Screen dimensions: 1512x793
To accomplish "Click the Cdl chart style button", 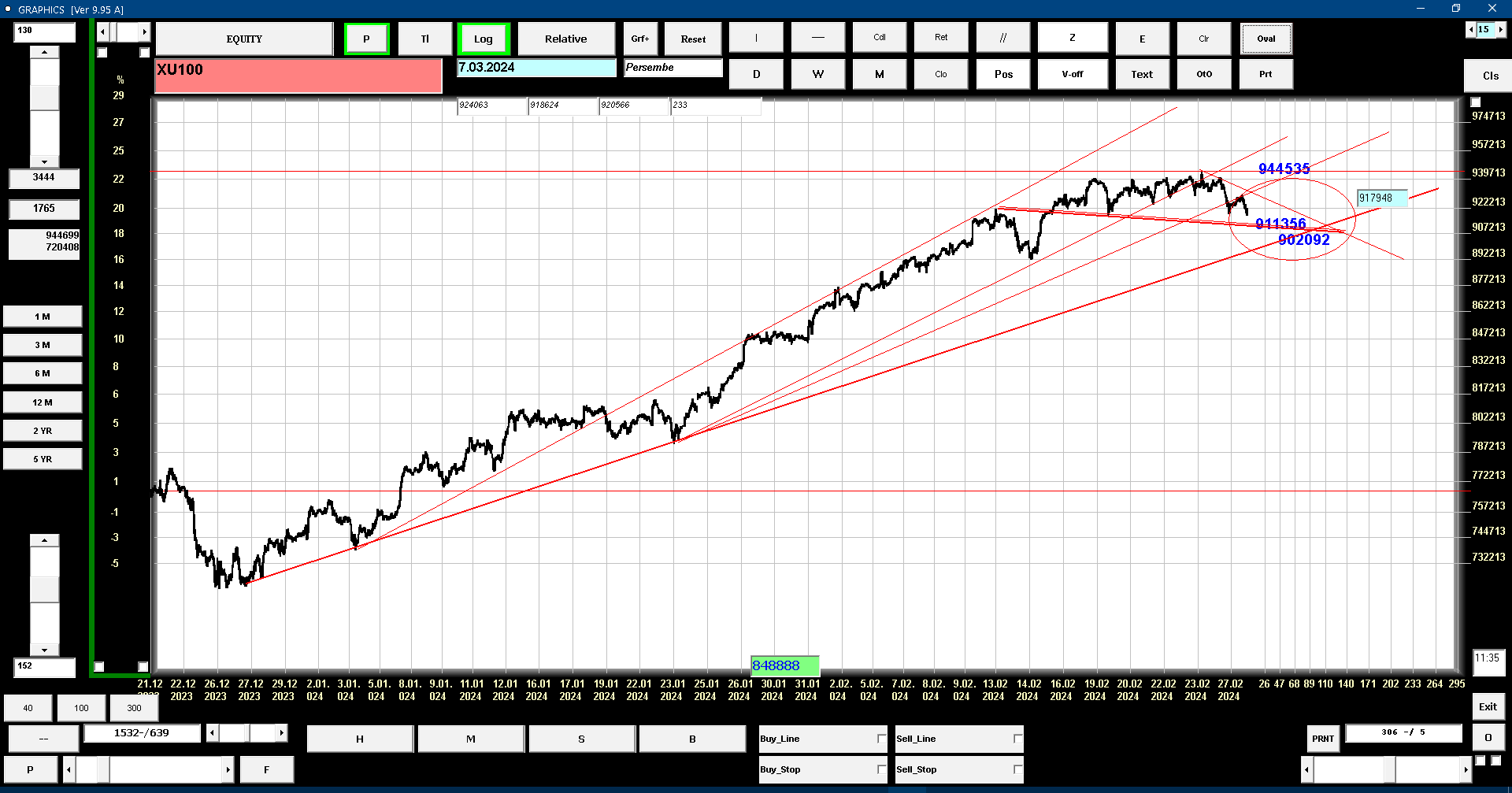I will pos(880,38).
